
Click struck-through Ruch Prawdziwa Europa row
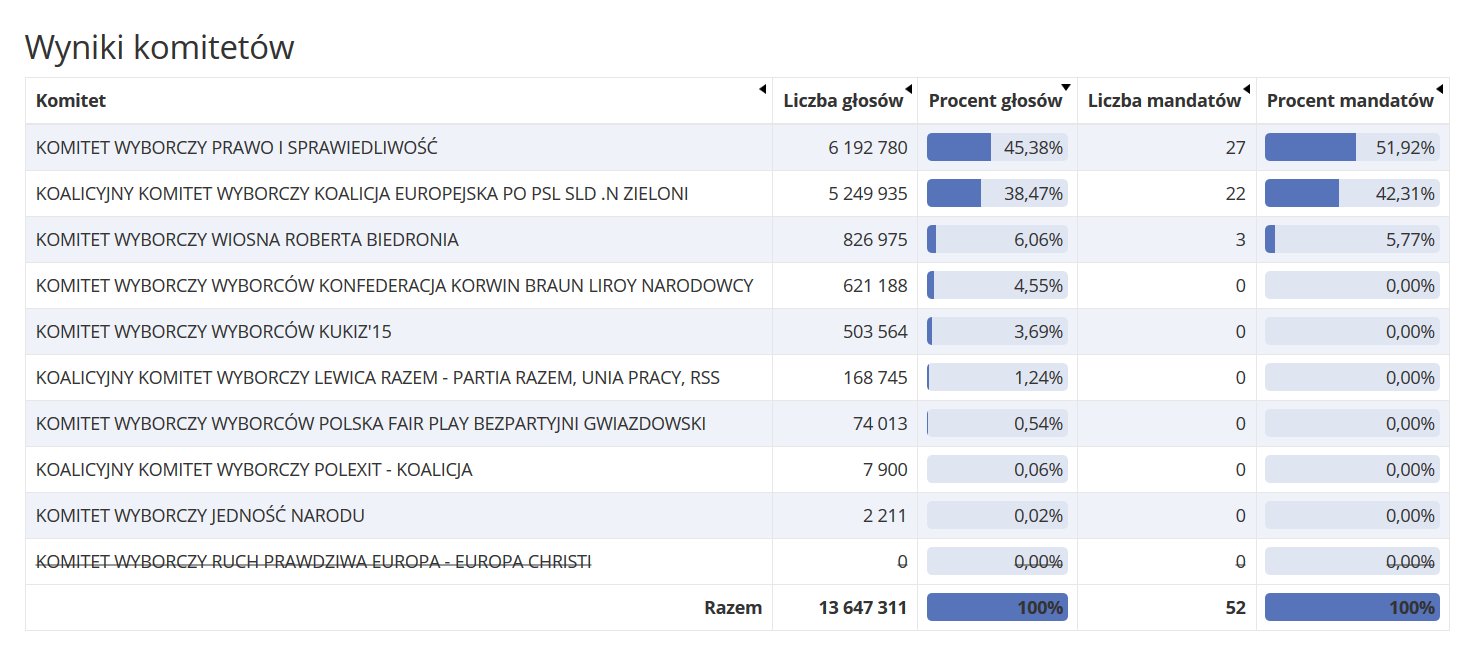(737, 561)
